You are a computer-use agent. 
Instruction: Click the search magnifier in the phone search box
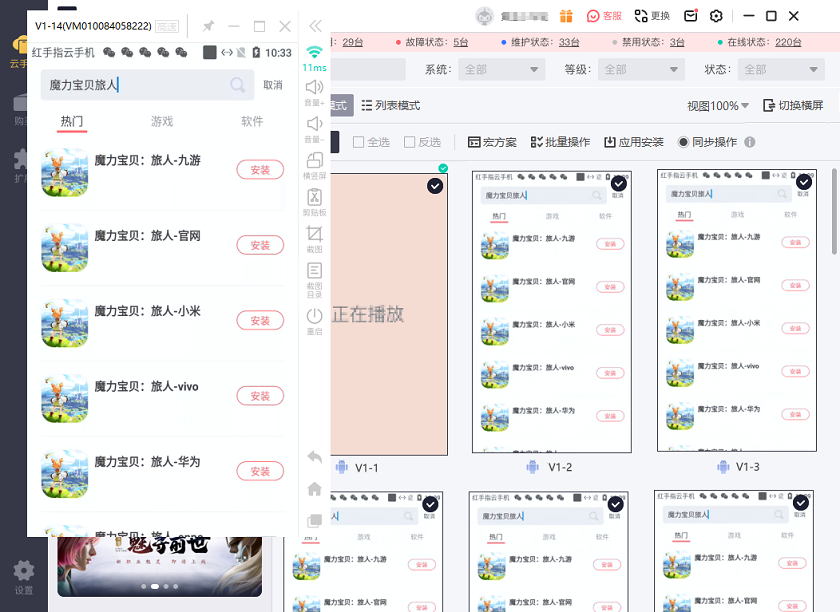(x=237, y=85)
